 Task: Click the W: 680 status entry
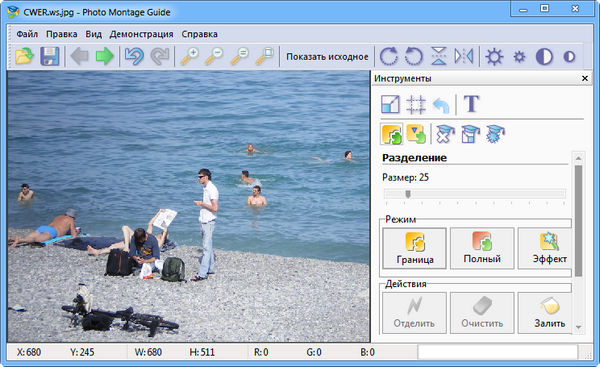click(148, 352)
